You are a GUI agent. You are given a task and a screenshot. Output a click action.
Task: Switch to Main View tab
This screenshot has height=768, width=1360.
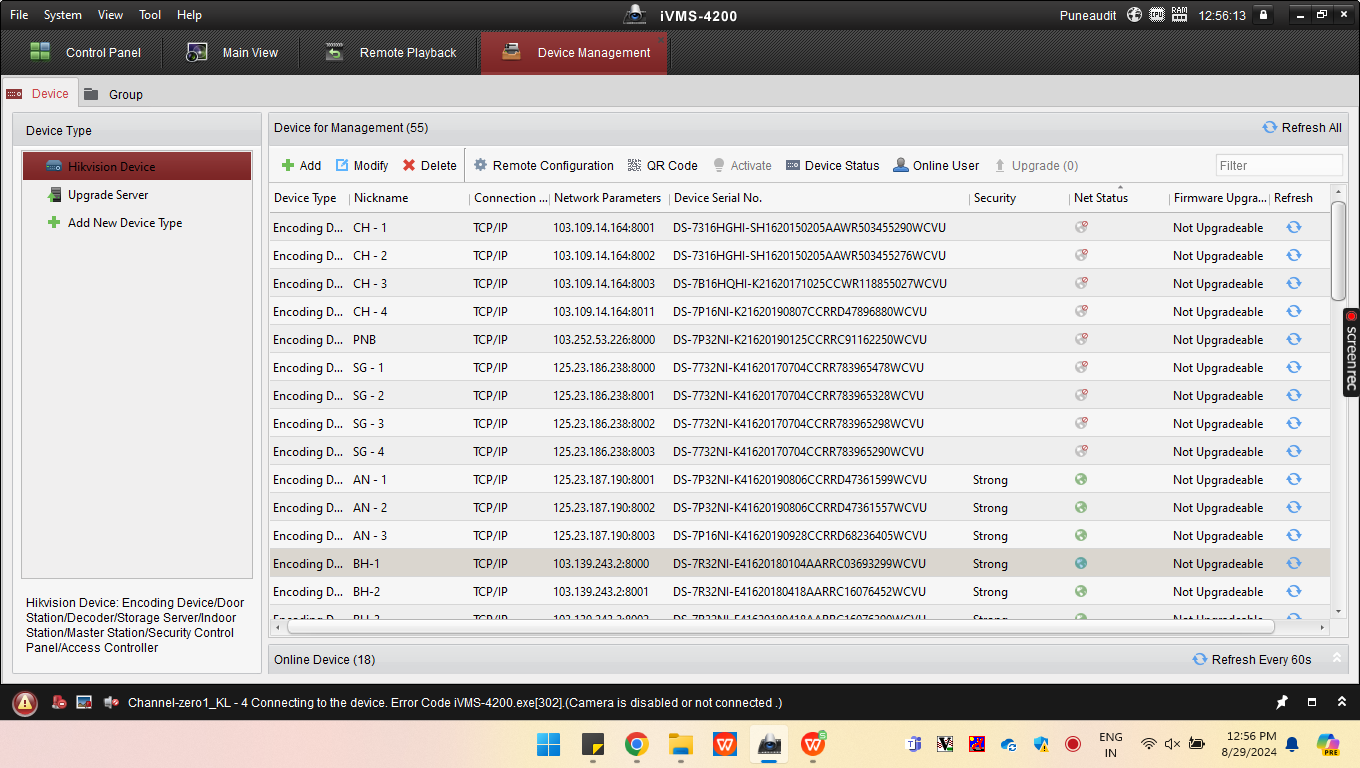tap(233, 53)
